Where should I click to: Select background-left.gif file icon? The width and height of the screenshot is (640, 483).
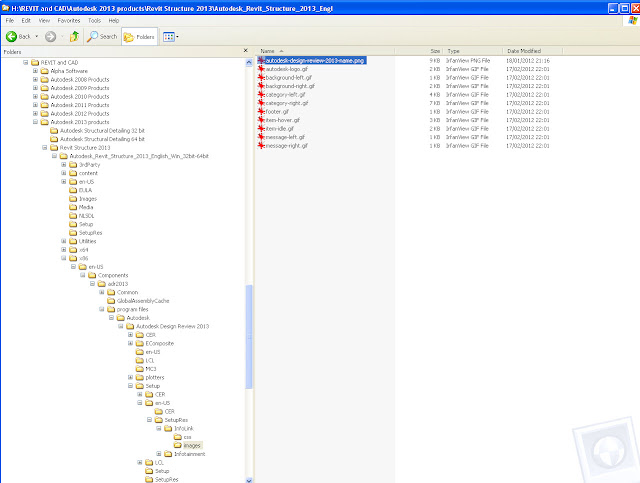coord(261,78)
